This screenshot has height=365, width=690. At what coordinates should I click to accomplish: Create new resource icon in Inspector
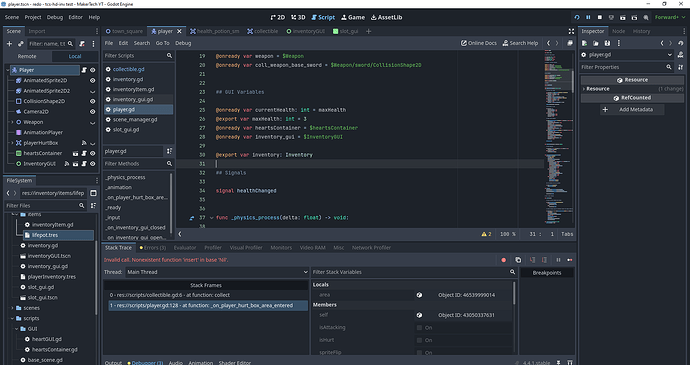coord(584,43)
